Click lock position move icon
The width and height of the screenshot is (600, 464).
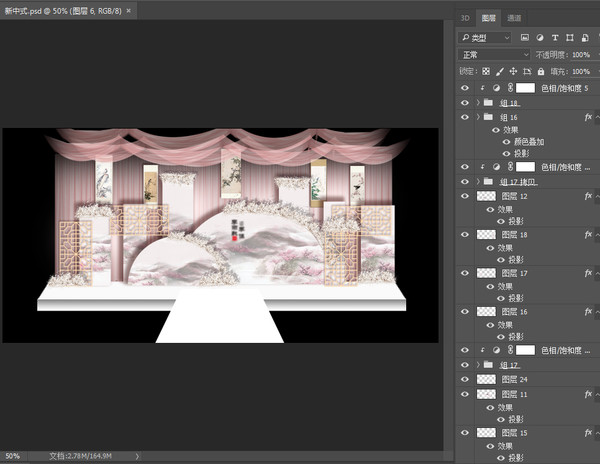513,72
